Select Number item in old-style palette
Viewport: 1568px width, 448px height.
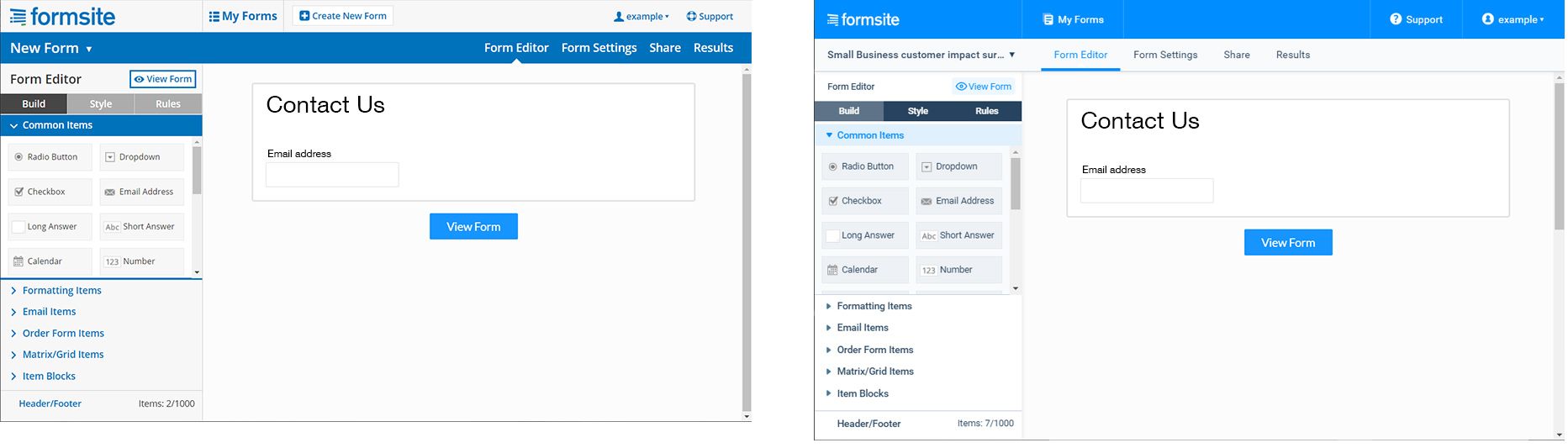point(142,261)
